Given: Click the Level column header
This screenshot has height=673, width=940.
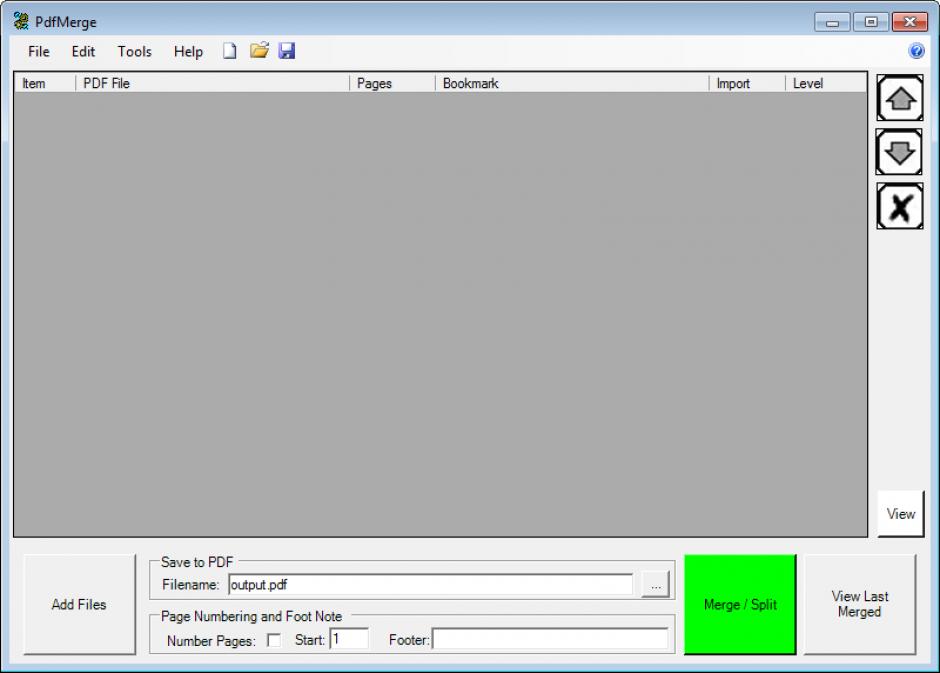Looking at the screenshot, I should [825, 83].
